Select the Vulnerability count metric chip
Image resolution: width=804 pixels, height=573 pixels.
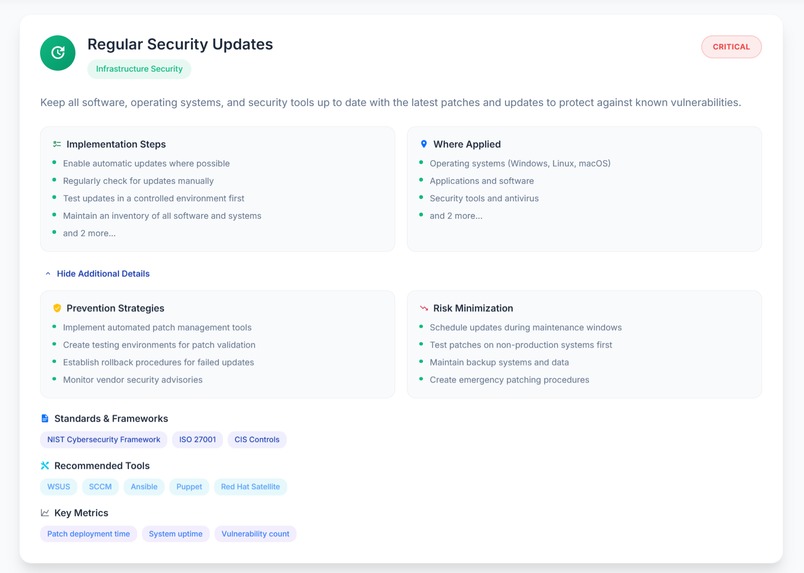click(x=255, y=534)
